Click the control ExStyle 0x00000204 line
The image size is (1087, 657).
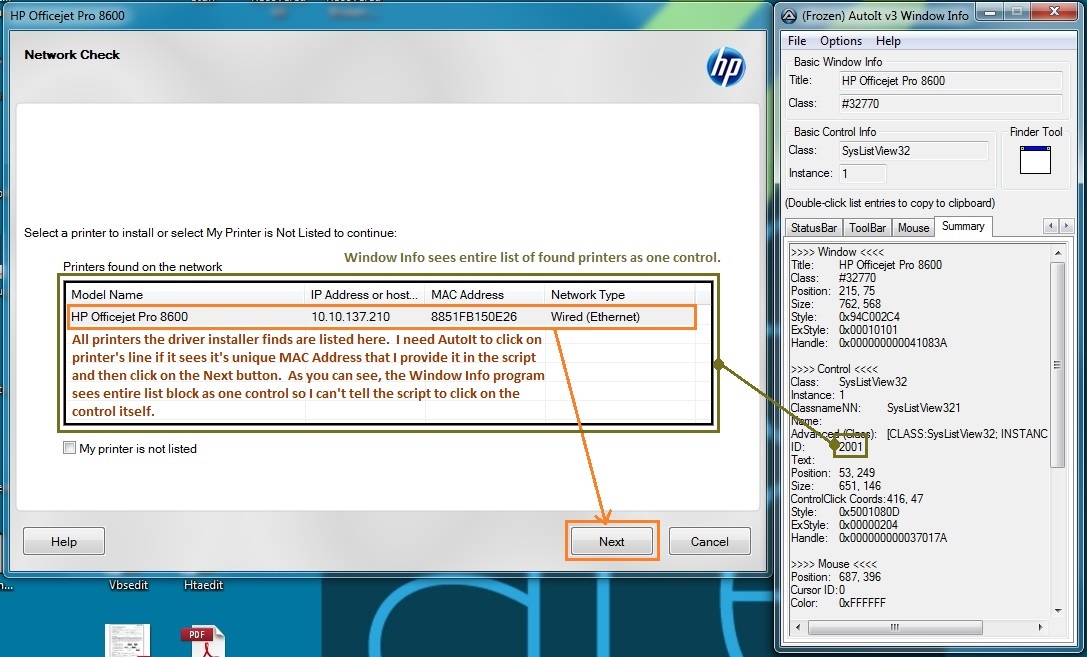click(844, 525)
